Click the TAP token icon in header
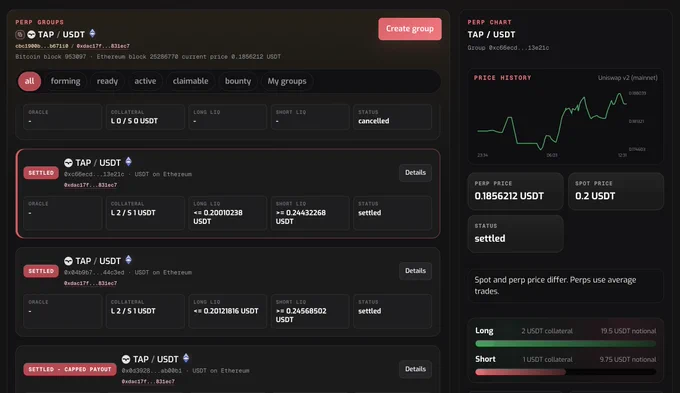Screen dimensions: 680x393 pyautogui.click(x=31, y=34)
